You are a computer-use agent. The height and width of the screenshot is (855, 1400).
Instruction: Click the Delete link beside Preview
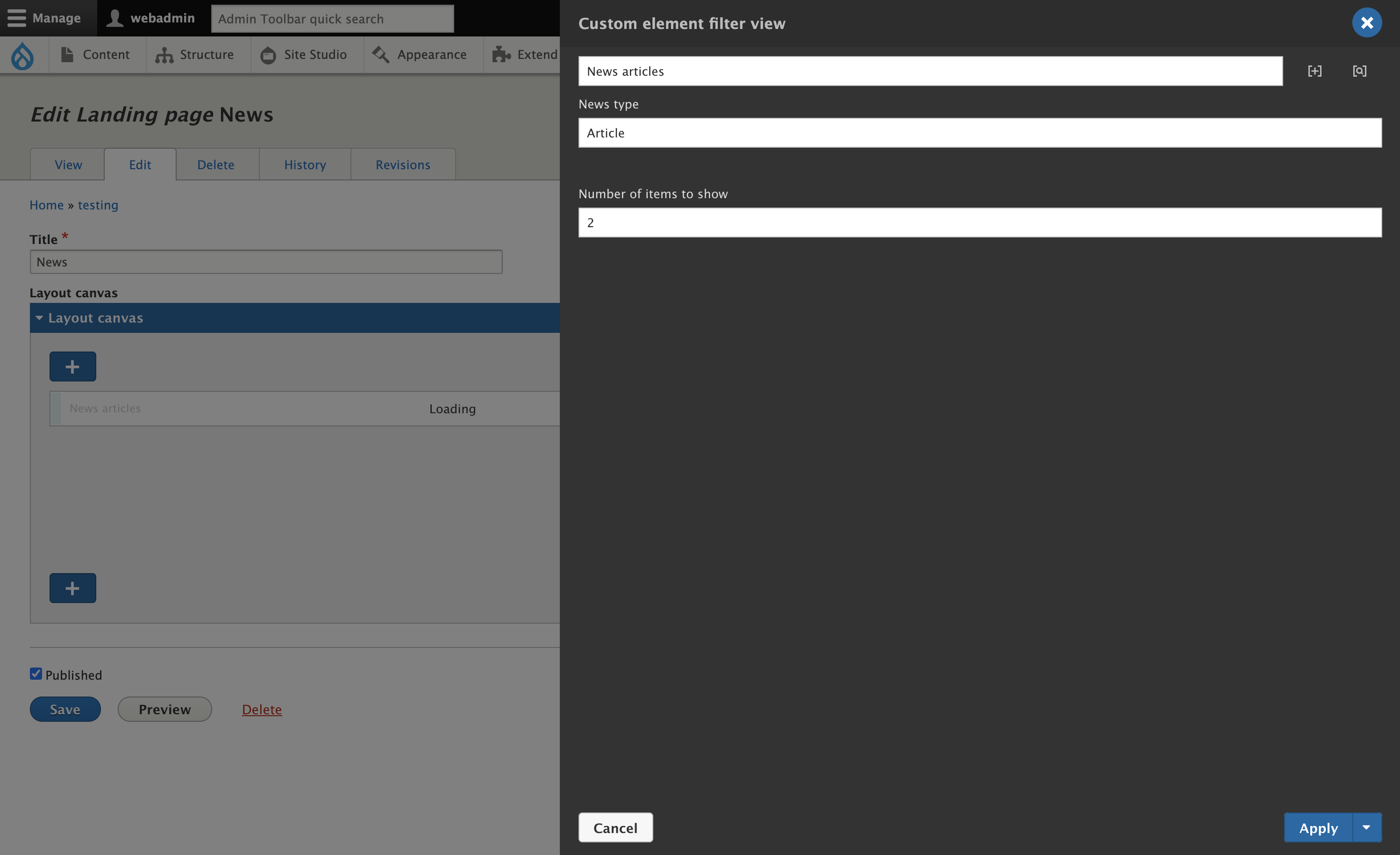click(262, 709)
